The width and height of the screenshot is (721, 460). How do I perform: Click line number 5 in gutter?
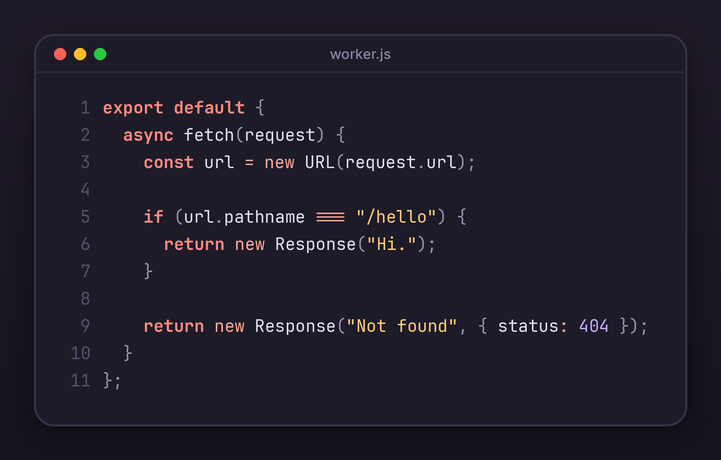[85, 217]
